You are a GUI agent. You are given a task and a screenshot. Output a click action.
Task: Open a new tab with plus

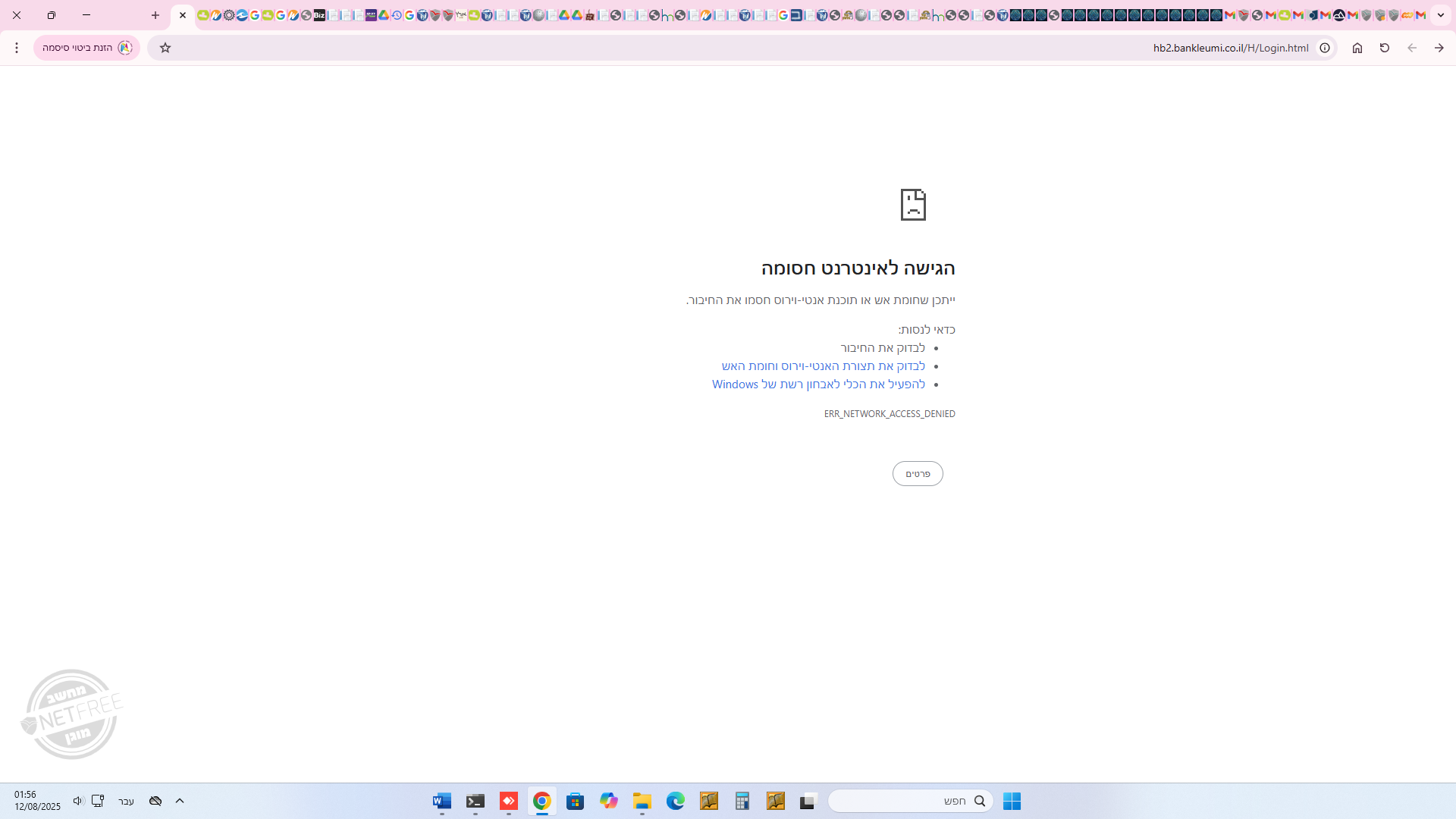(x=155, y=15)
